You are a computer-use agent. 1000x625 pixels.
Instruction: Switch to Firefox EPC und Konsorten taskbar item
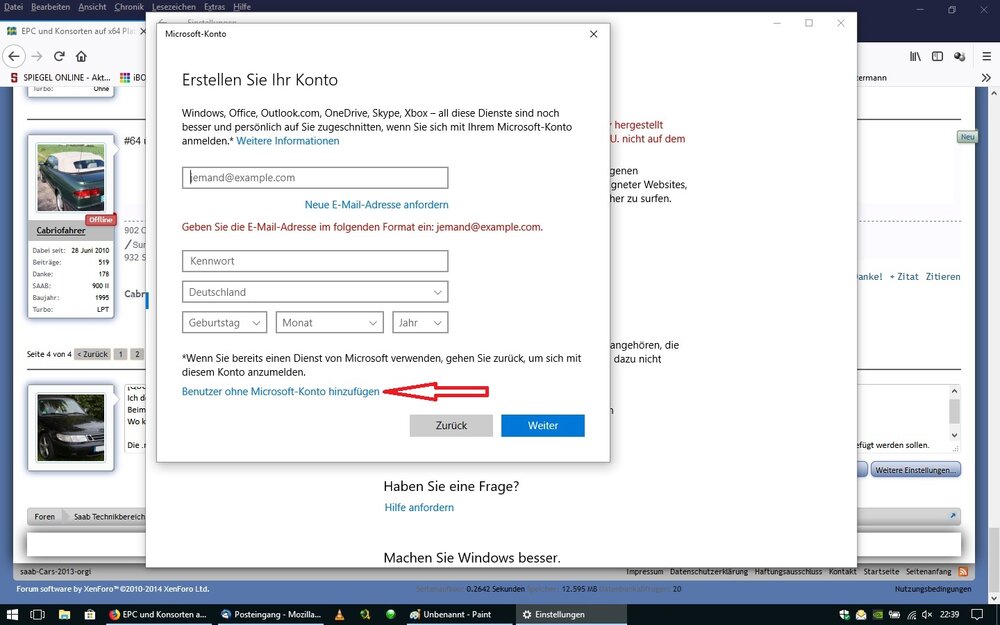158,615
